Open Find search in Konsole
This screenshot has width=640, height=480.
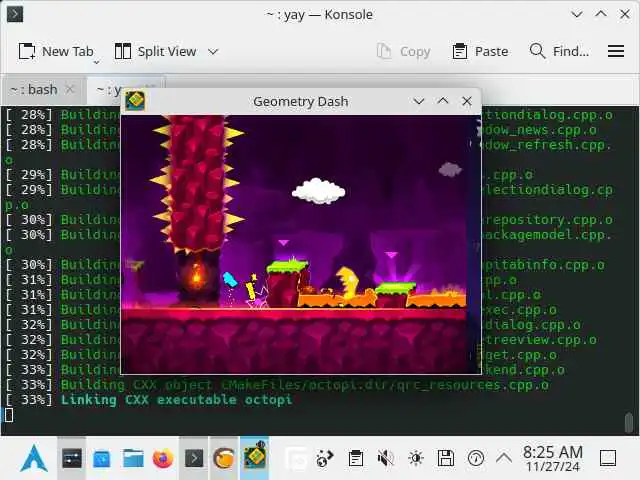(559, 52)
